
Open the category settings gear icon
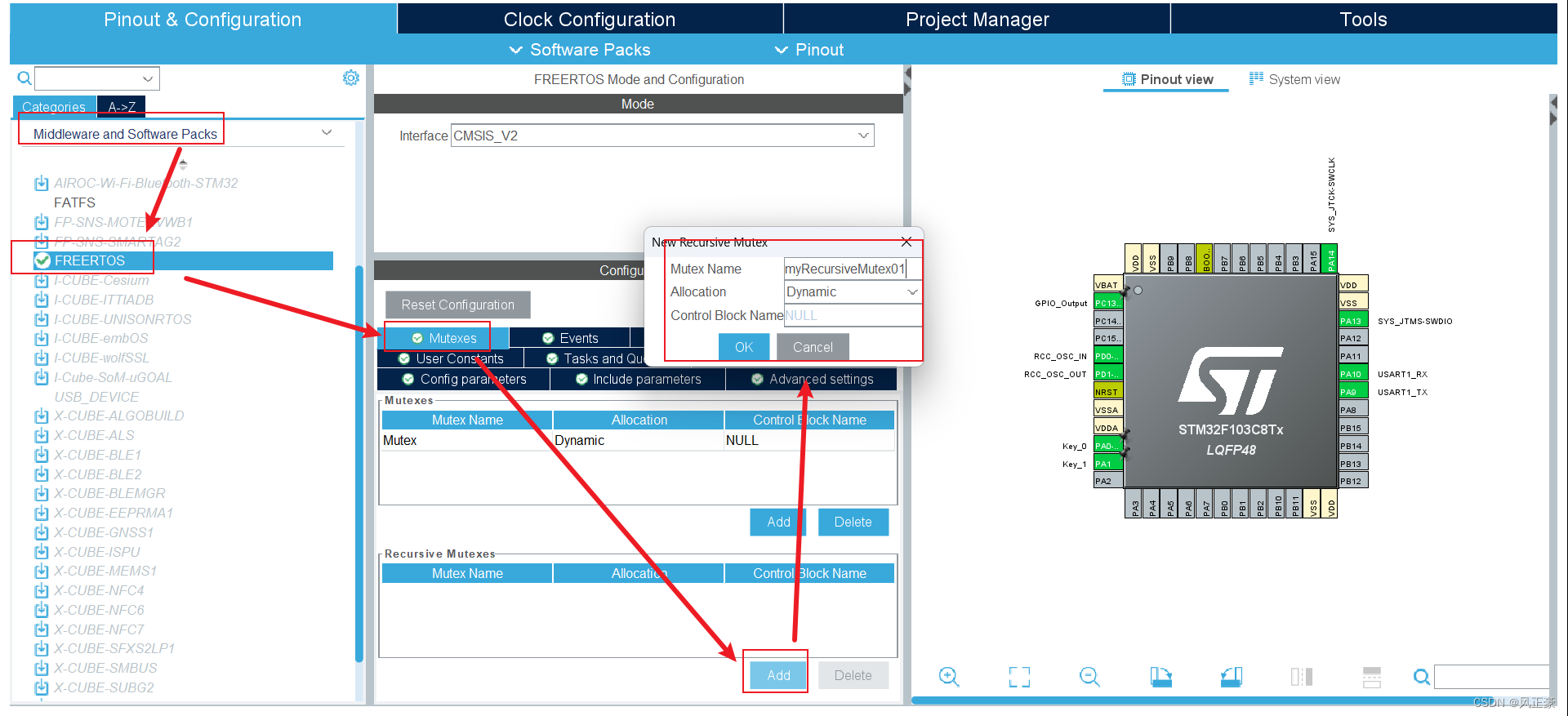click(351, 78)
